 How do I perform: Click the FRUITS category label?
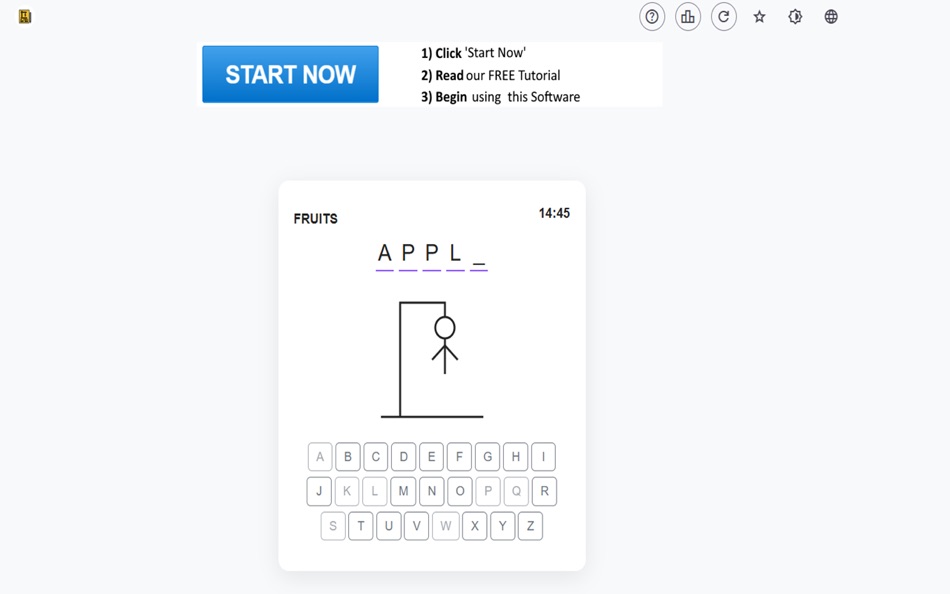[315, 218]
